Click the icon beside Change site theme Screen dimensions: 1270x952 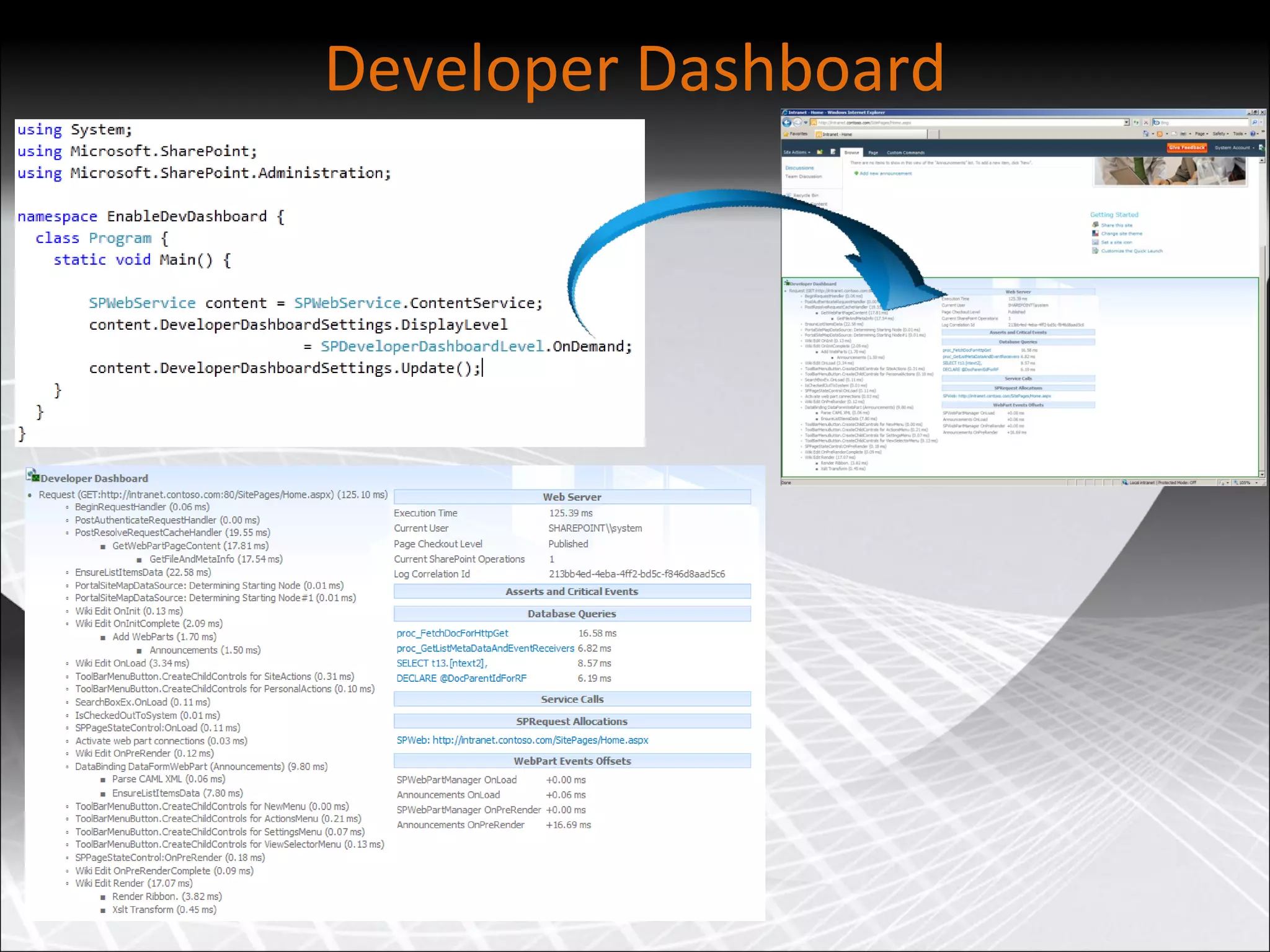[1095, 233]
